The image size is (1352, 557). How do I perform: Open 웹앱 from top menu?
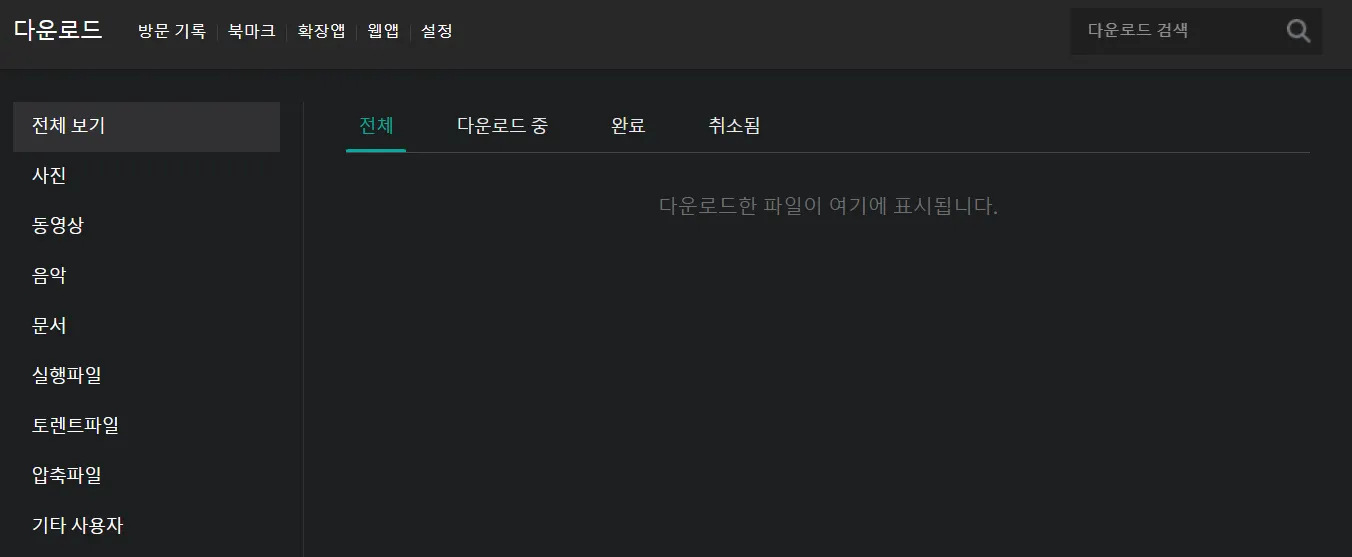pyautogui.click(x=383, y=31)
